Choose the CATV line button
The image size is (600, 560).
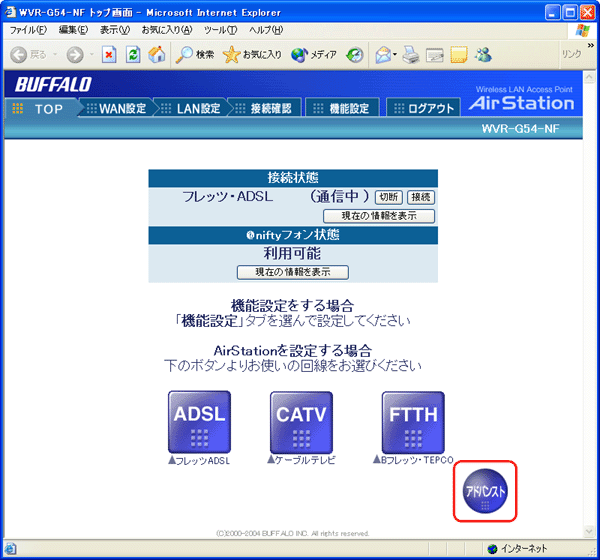point(301,422)
